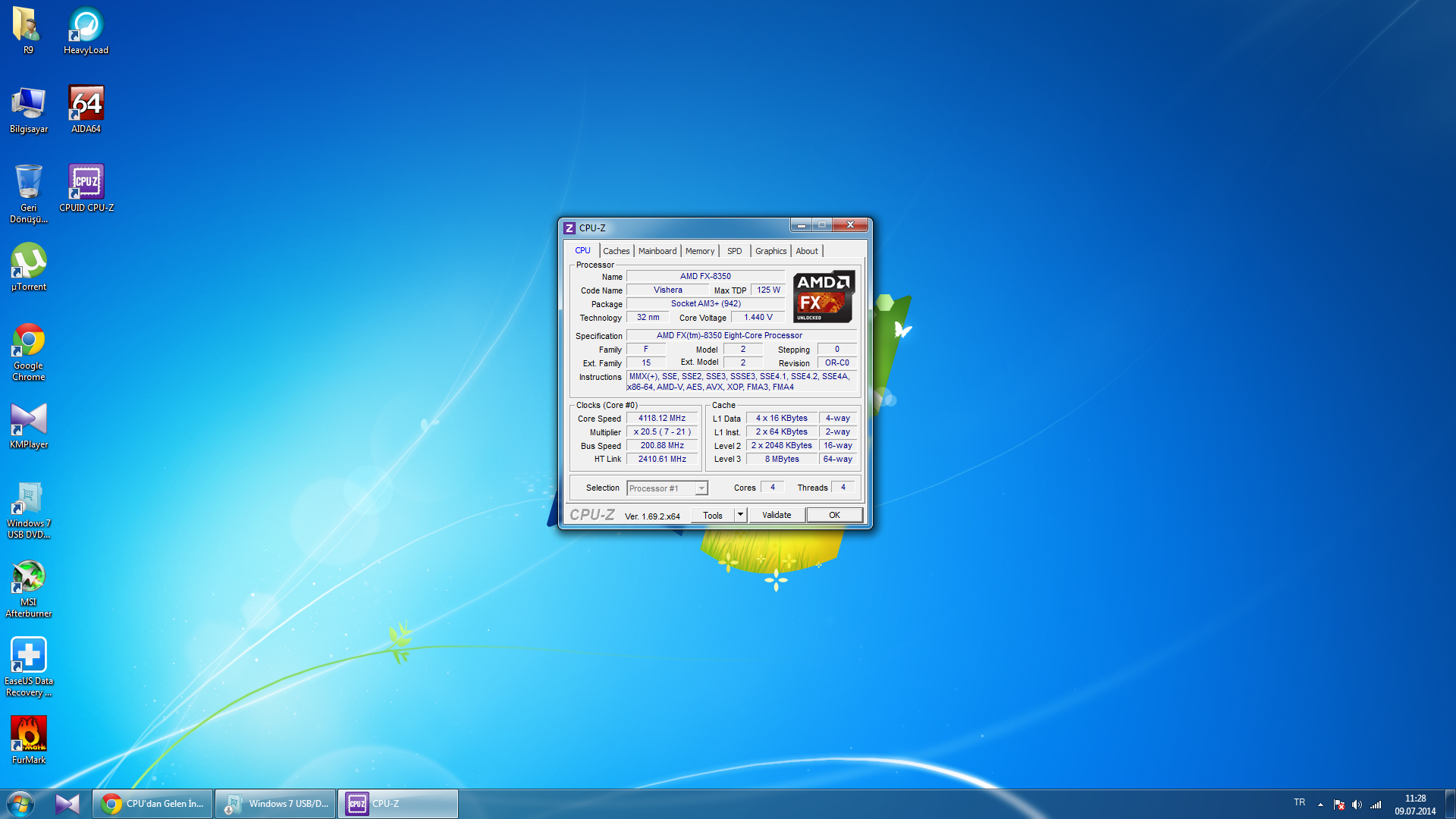Click the Cores count field
1456x819 pixels.
pyautogui.click(x=772, y=487)
